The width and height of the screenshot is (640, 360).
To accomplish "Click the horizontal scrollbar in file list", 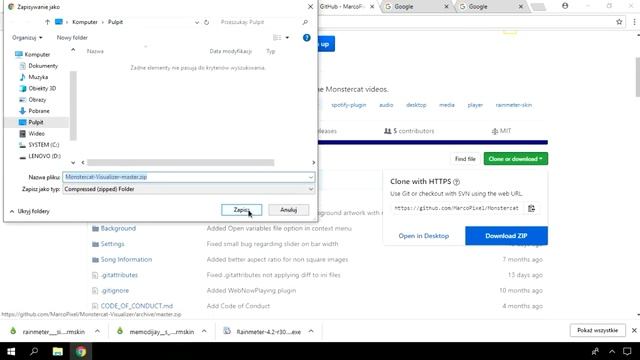I will coord(180,163).
